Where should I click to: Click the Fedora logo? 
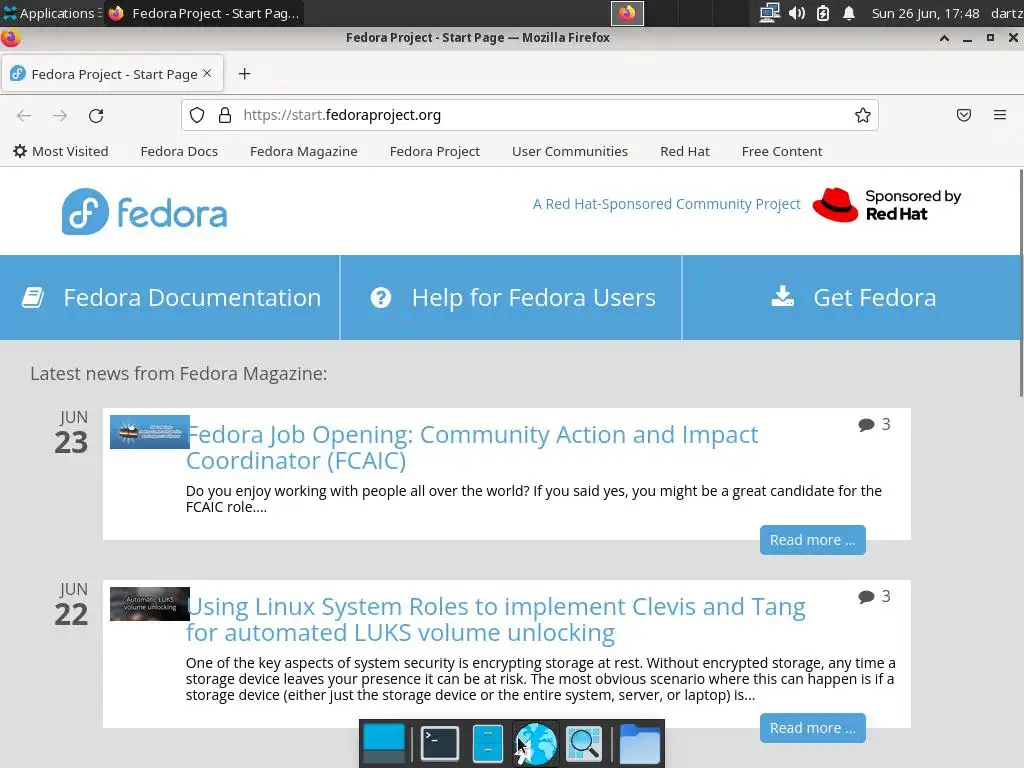point(144,212)
